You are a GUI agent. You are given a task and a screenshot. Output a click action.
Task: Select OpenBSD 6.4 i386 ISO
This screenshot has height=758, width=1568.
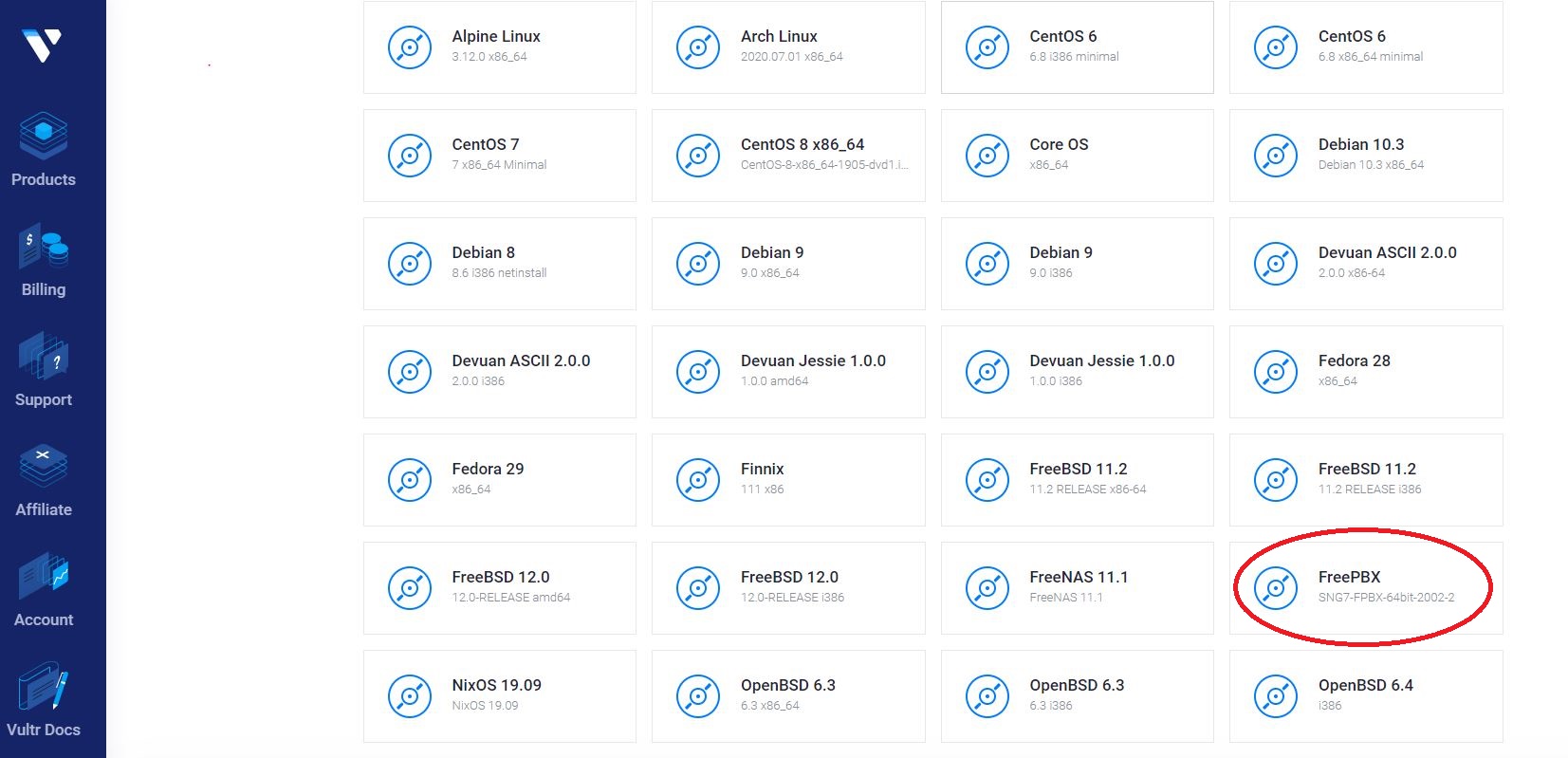(1365, 696)
